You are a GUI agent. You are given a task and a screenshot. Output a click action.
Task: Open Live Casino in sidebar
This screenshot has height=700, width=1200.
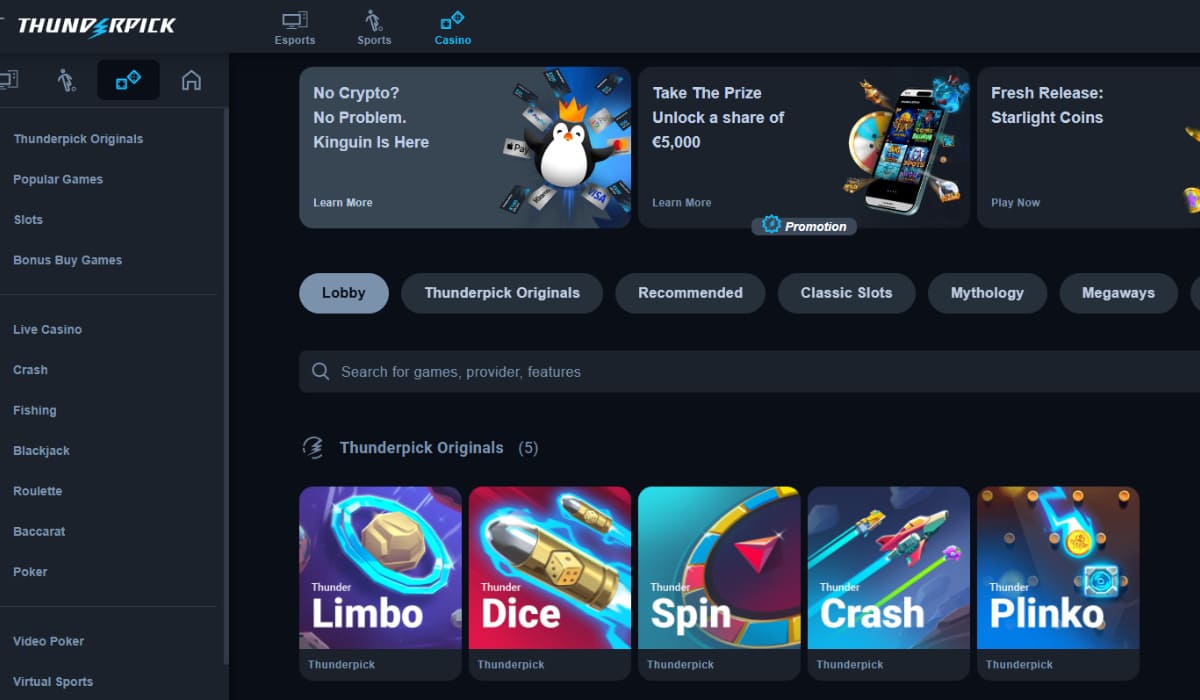point(47,329)
